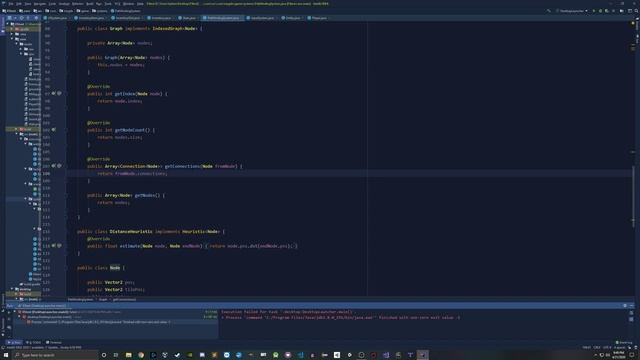Open the File menu

click(11, 4)
